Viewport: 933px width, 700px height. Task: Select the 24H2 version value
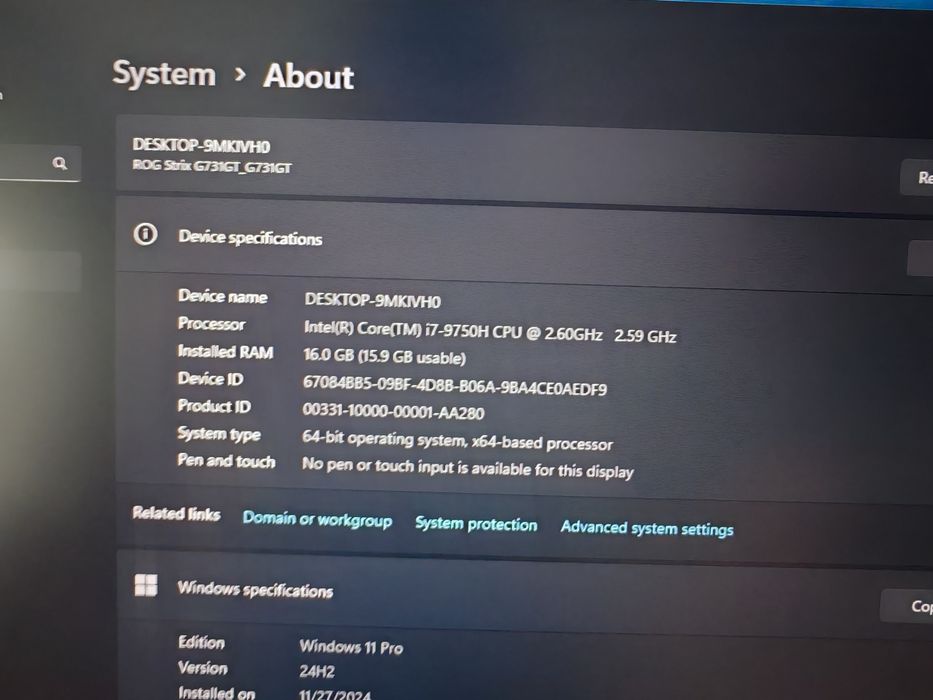pos(317,671)
